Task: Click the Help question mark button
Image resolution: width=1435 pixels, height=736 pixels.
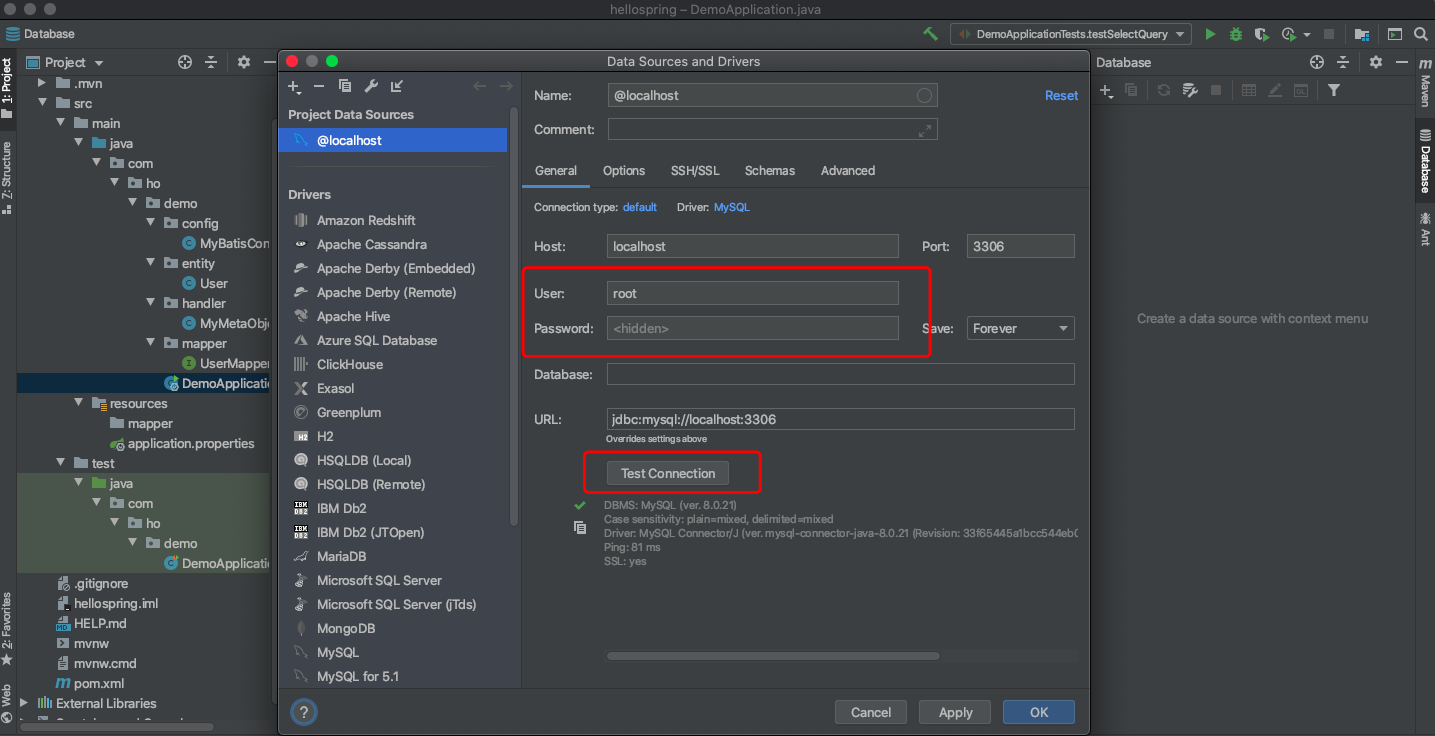Action: [303, 712]
